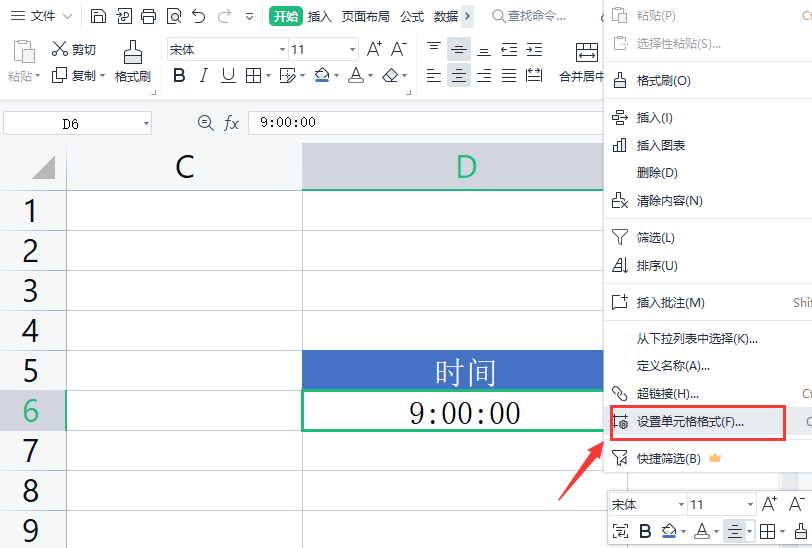Click the 查找命令 search box
This screenshot has height=548, width=812.
click(528, 16)
